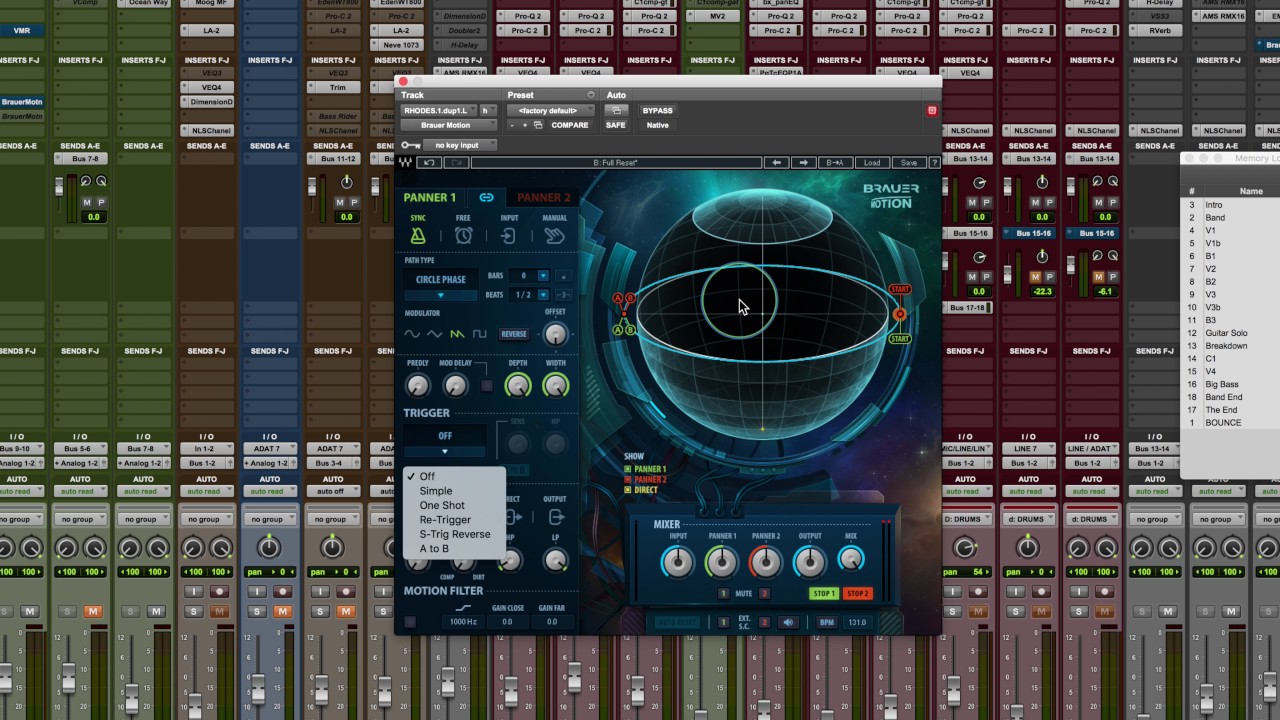Toggle Show Direct checkbox
The width and height of the screenshot is (1280, 720).
pyautogui.click(x=628, y=490)
